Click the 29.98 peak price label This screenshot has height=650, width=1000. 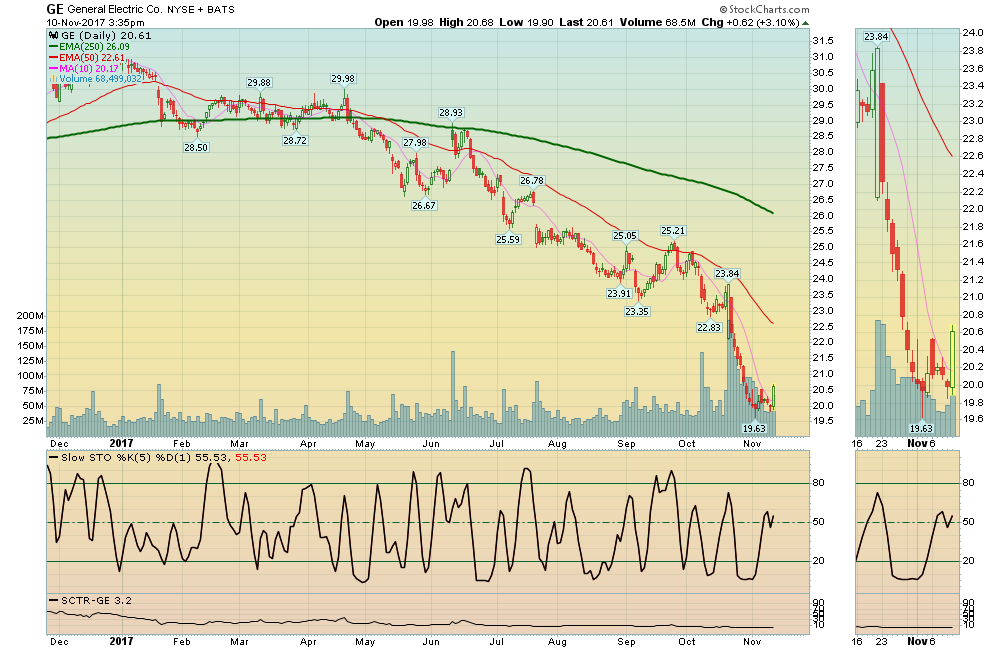click(343, 78)
